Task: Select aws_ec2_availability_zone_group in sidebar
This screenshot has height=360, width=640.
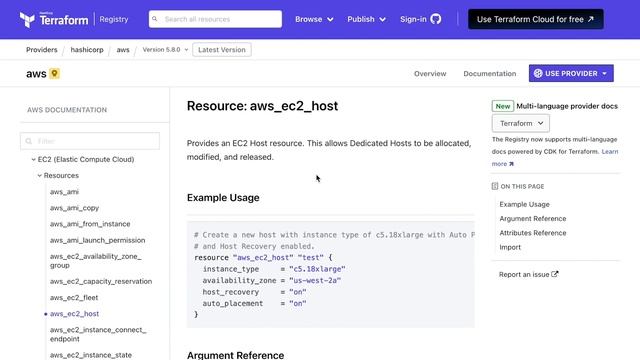Action: pyautogui.click(x=96, y=261)
